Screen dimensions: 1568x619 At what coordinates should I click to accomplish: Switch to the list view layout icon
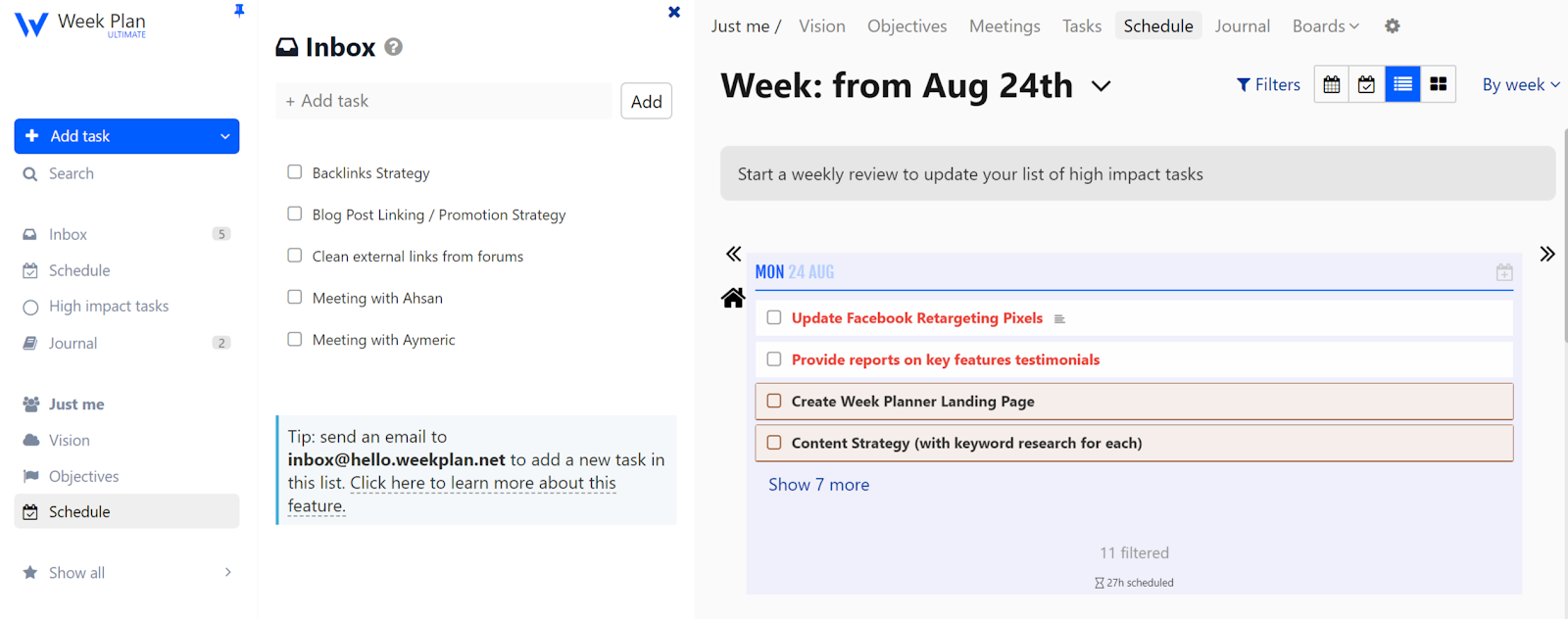pos(1402,85)
